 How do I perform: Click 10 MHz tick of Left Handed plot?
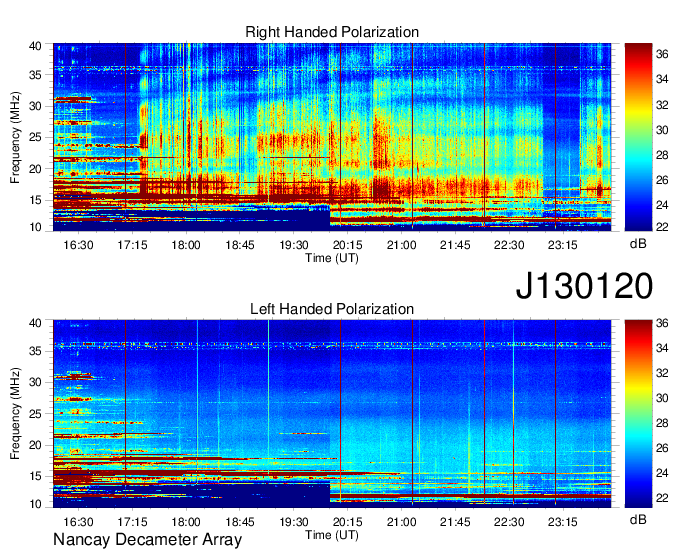tap(36, 504)
